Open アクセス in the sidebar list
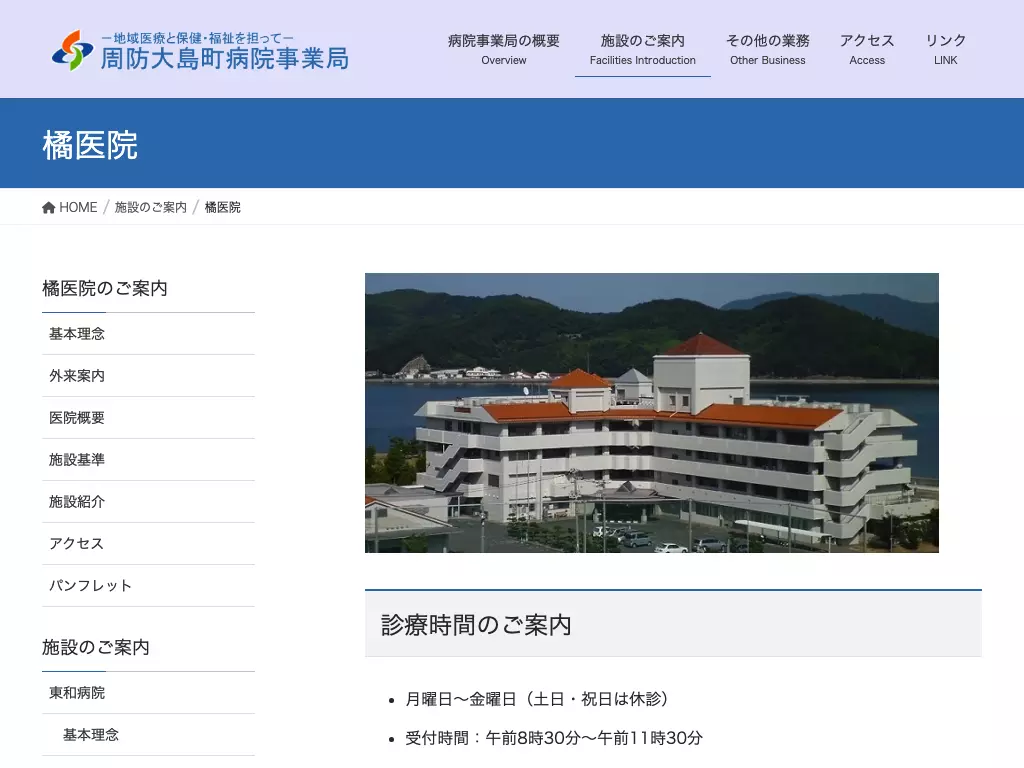 148,543
